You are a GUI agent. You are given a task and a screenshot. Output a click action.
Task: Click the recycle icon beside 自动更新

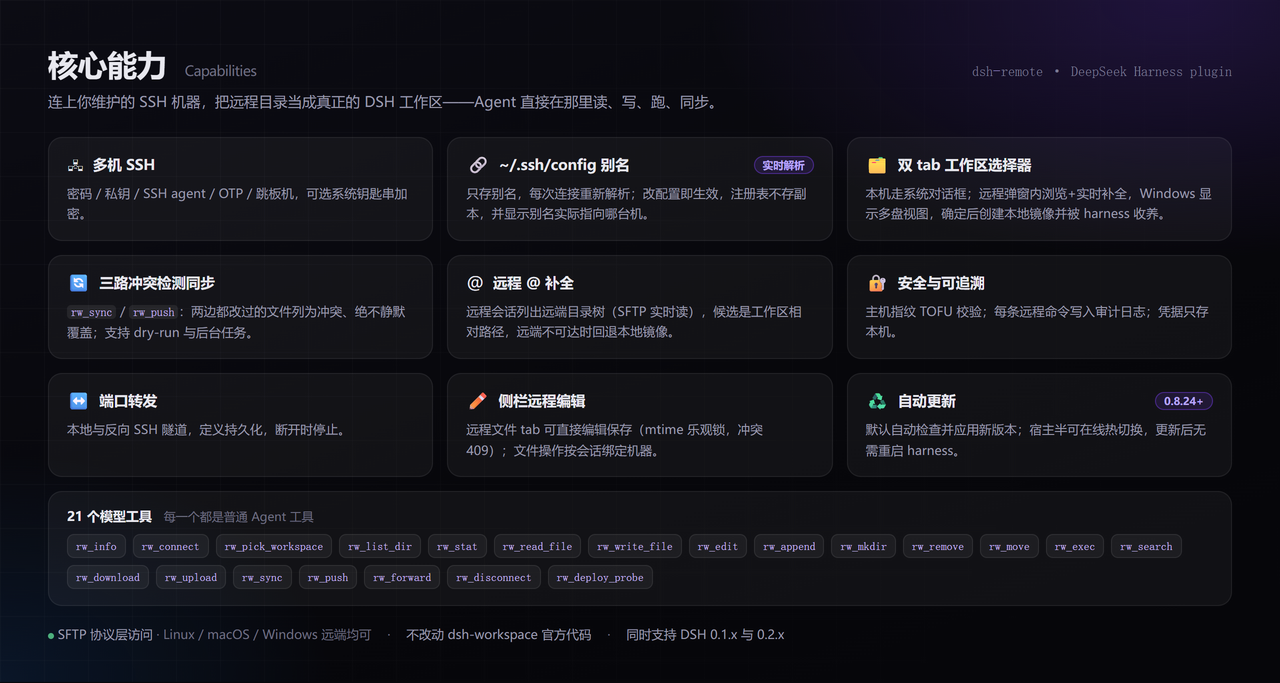(x=877, y=401)
